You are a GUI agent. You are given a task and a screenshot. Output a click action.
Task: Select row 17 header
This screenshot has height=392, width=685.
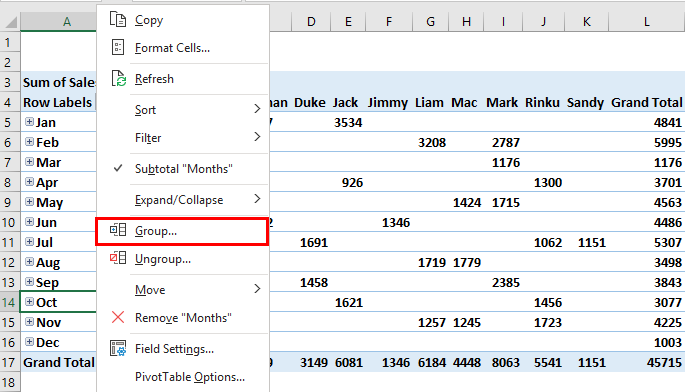pyautogui.click(x=10, y=362)
